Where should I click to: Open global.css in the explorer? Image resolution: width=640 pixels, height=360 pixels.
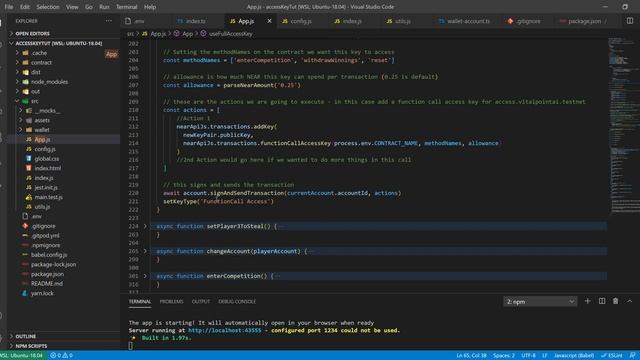pos(47,158)
